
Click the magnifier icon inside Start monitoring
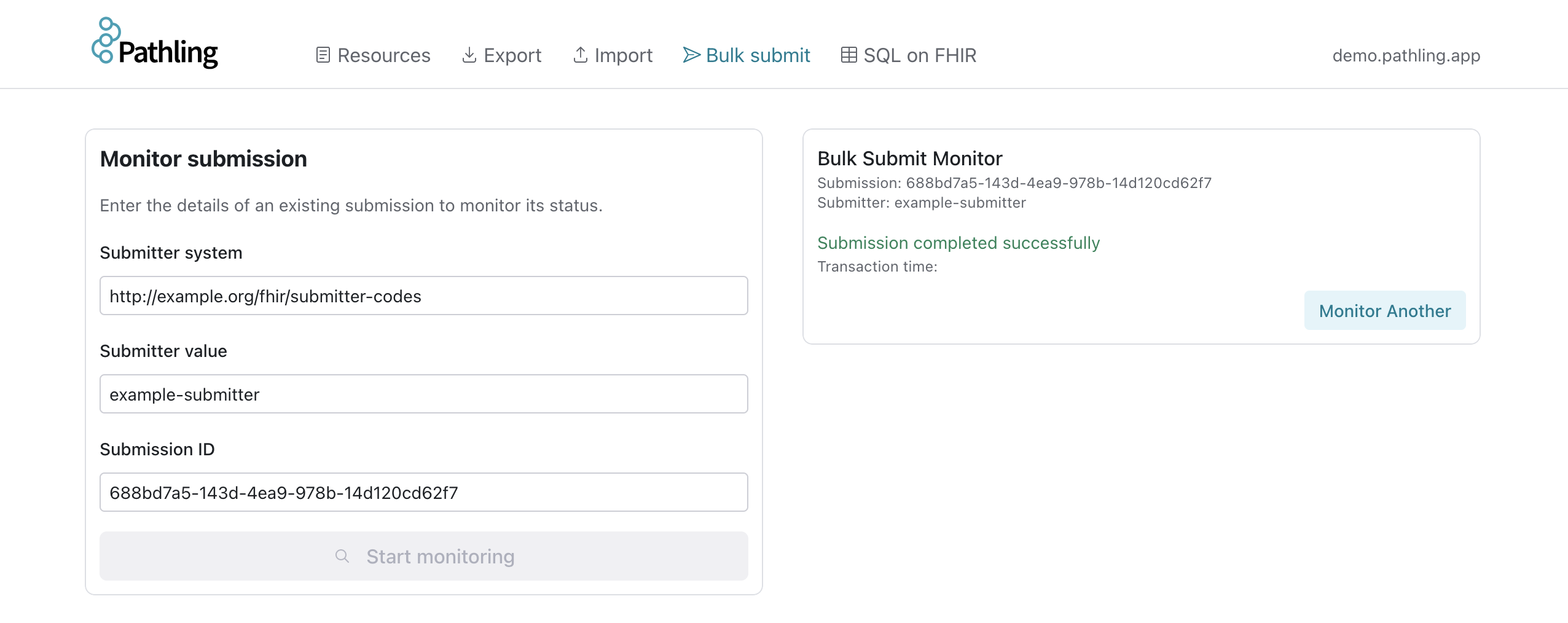[x=342, y=555]
